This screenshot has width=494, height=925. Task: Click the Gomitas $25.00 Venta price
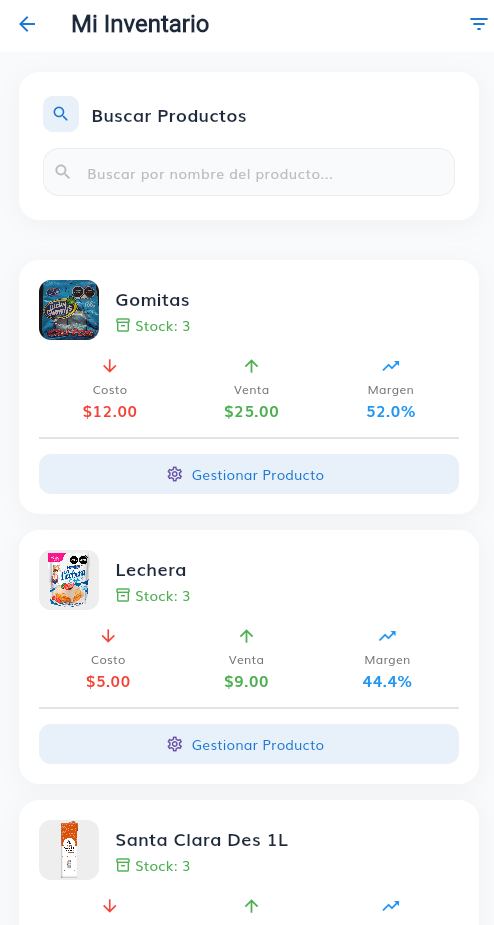click(x=251, y=412)
